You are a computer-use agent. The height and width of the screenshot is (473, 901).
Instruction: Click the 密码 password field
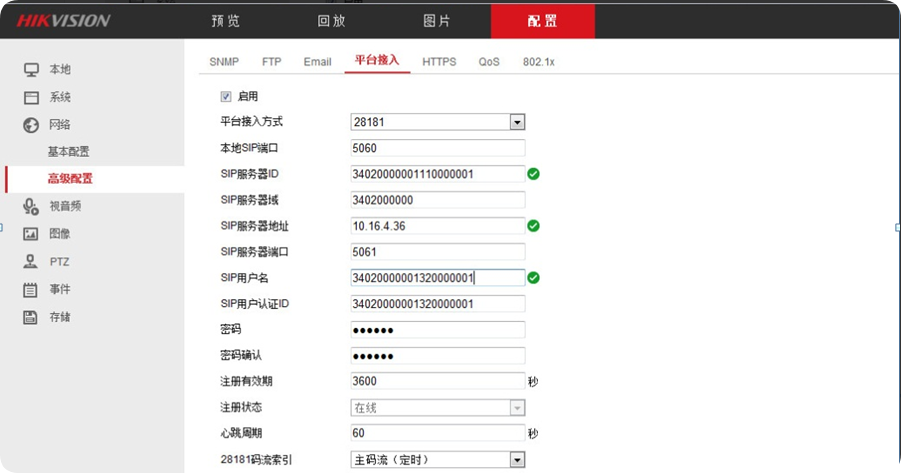click(437, 329)
